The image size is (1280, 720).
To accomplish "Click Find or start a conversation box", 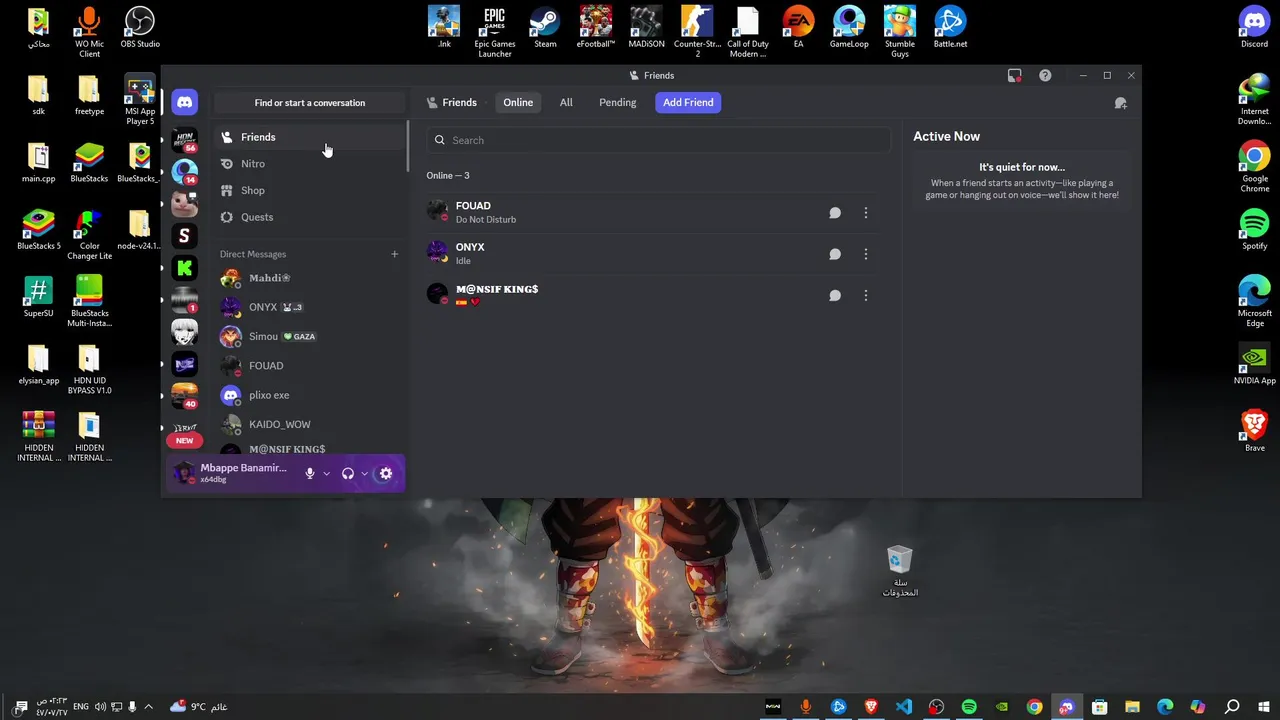I will coord(310,102).
